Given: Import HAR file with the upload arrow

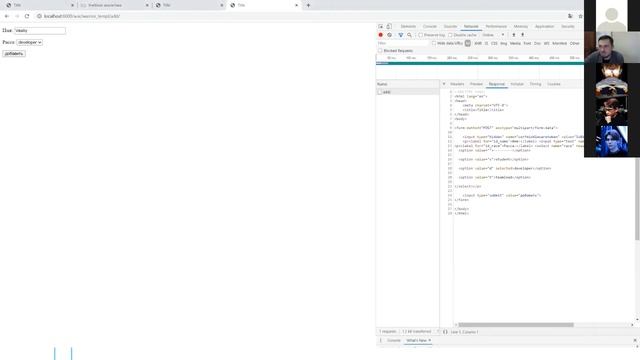Looking at the screenshot, I should click(514, 35).
